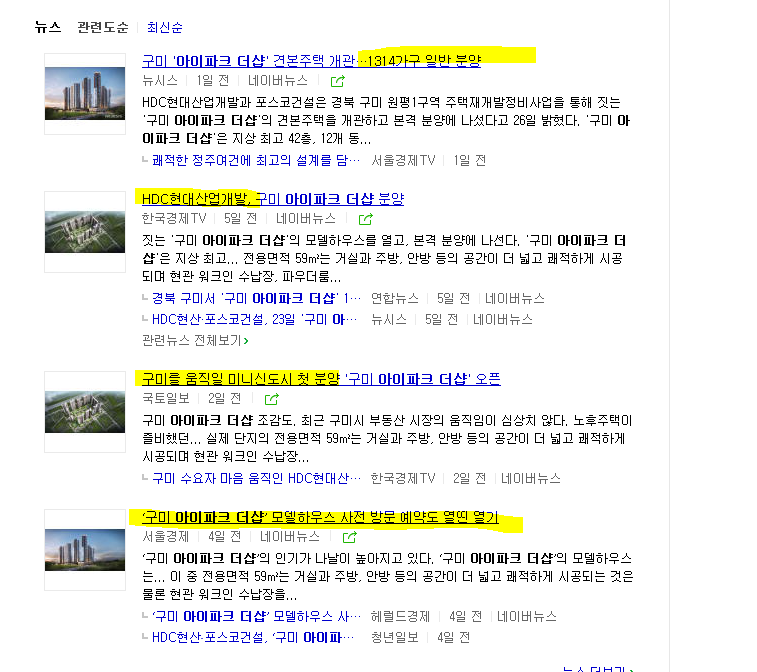Click summary text starting 구미 아이파크 더샵 조감도
Screen dimensions: 757x672
pyautogui.click(x=387, y=438)
